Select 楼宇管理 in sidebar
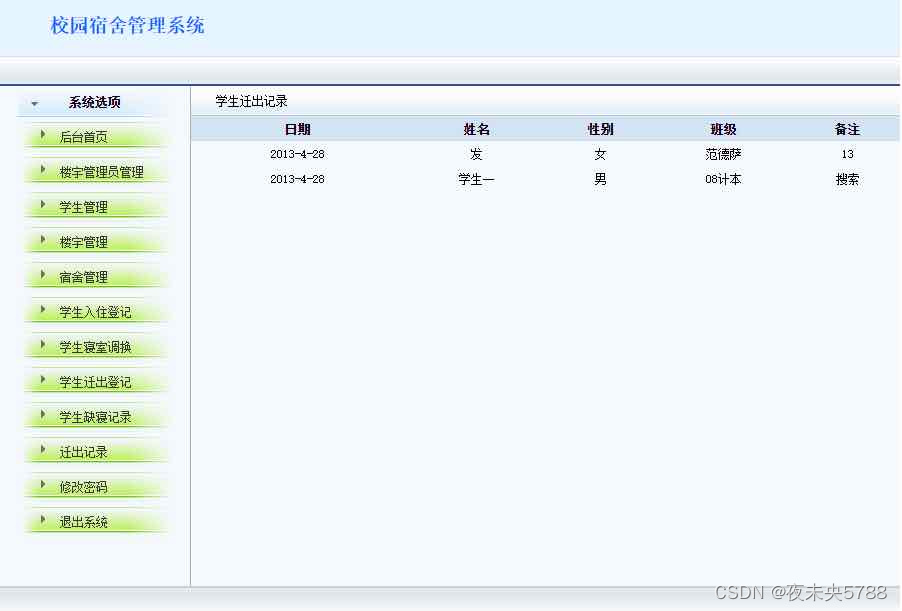This screenshot has width=902, height=611. pyautogui.click(x=83, y=242)
